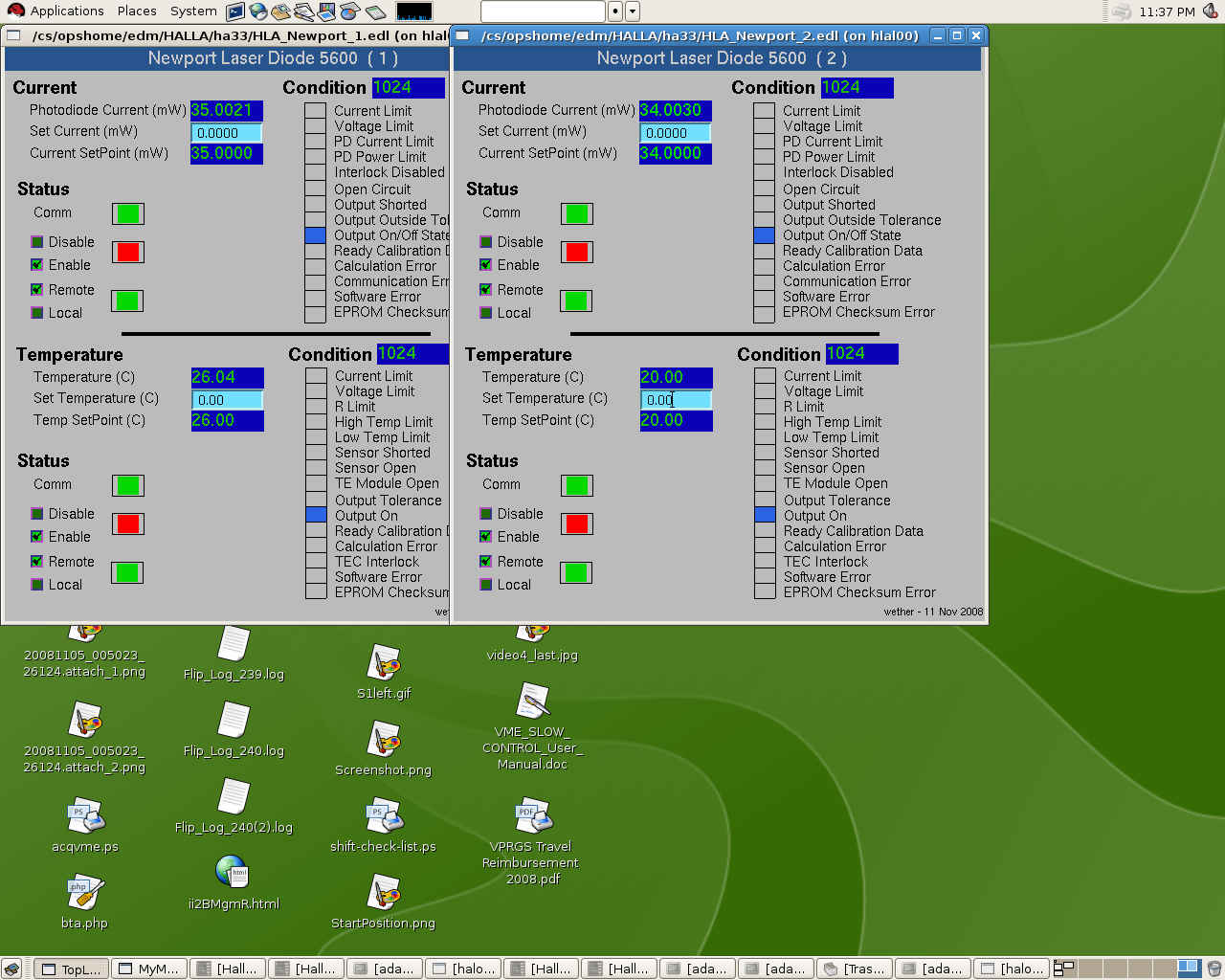Click the blue Output On indicator, Newport 2 Temperature
The image size is (1225, 980).
[x=765, y=515]
